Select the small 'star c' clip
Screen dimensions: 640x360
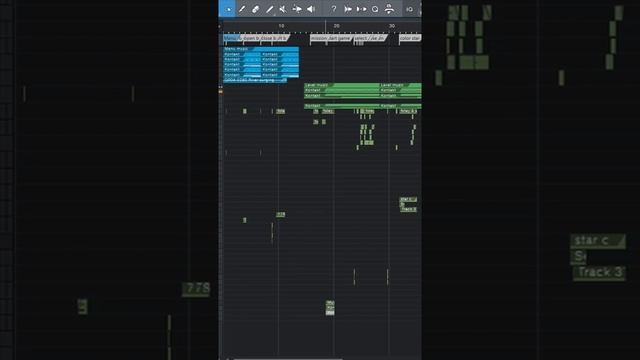coord(408,199)
